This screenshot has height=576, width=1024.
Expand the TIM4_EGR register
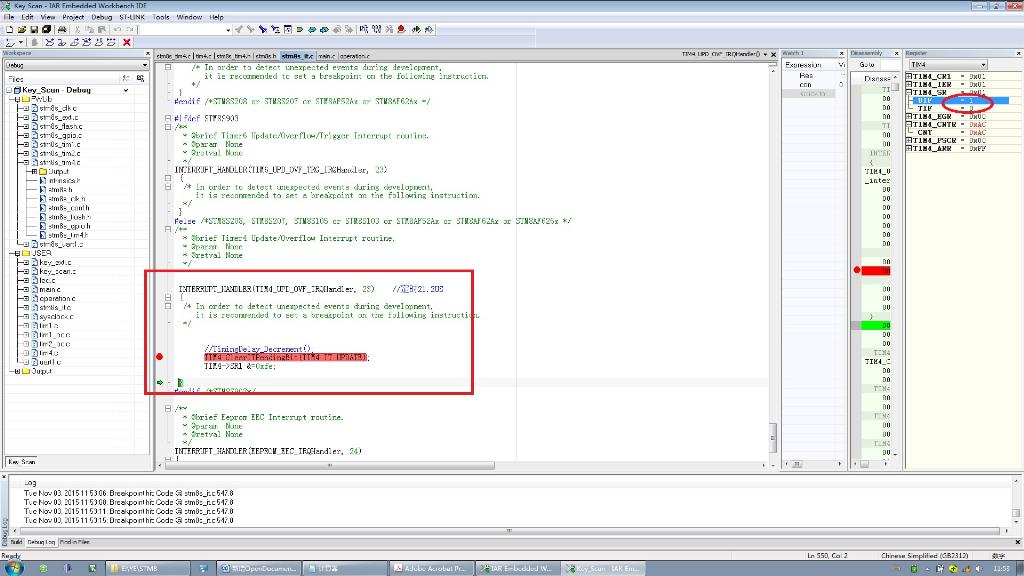pyautogui.click(x=908, y=116)
